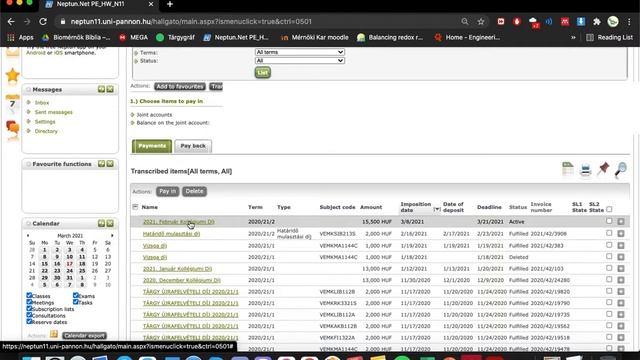
Task: Pin the table with the pushpin icon
Action: [603, 168]
